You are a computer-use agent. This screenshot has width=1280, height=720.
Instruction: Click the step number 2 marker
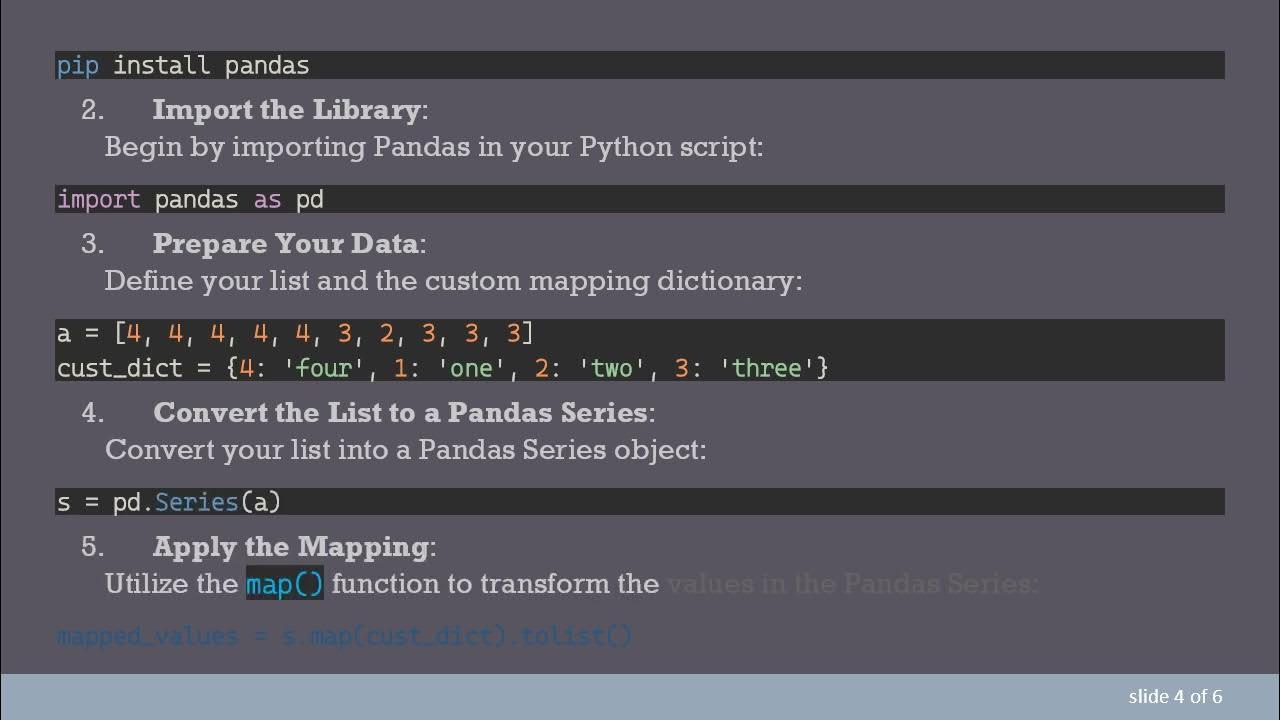92,110
